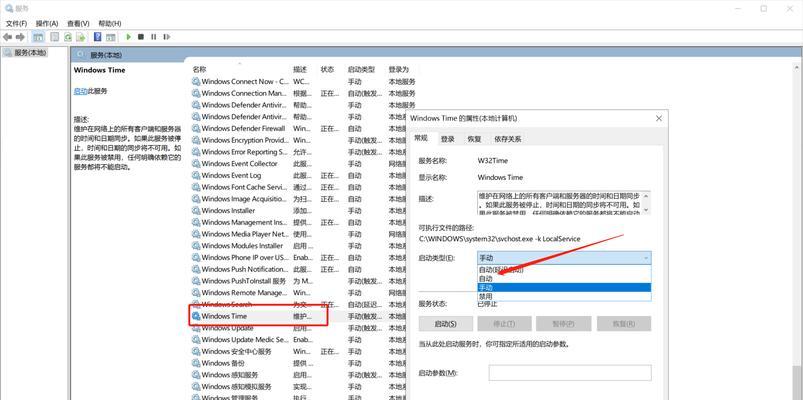Click the gear icon of Windows Event Log

coord(196,175)
